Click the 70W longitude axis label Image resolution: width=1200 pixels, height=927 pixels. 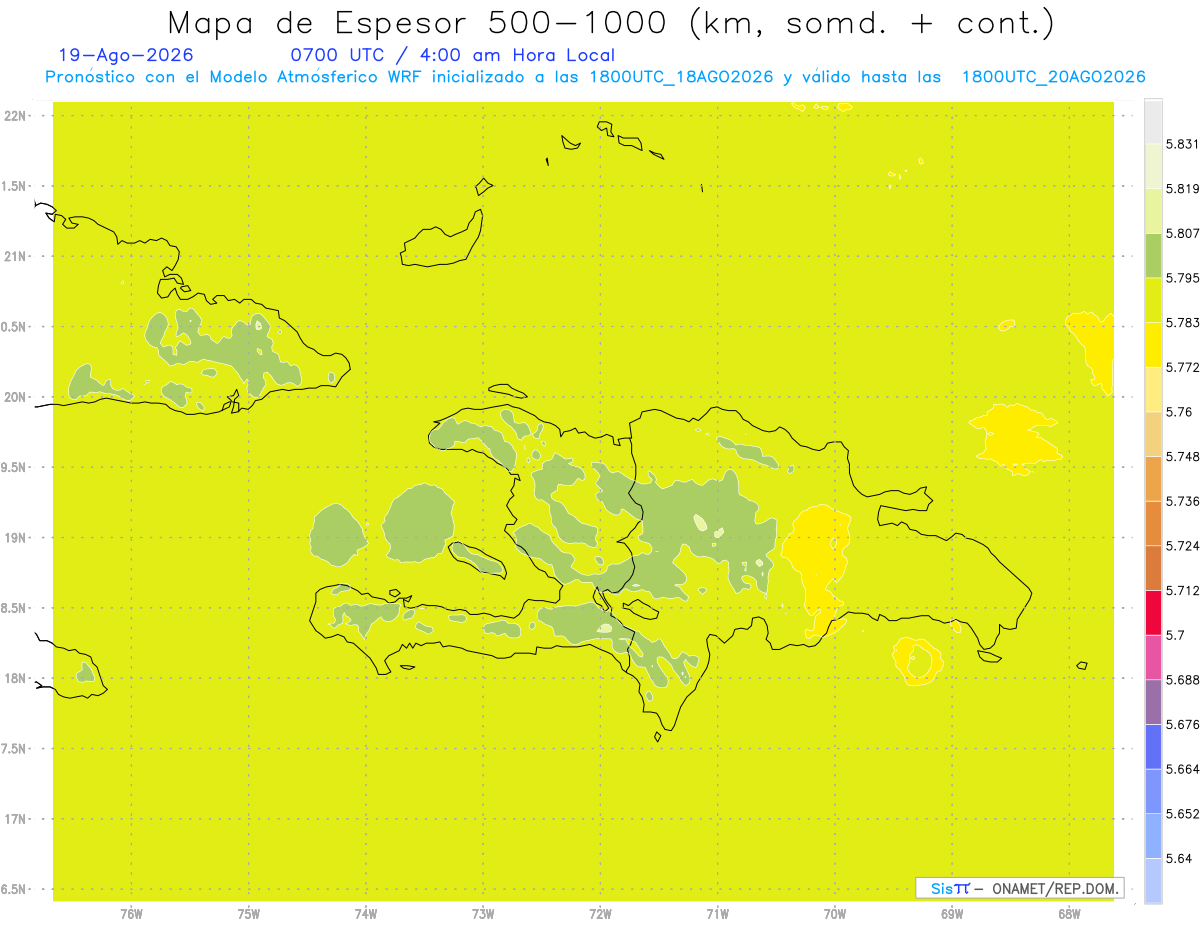point(834,914)
